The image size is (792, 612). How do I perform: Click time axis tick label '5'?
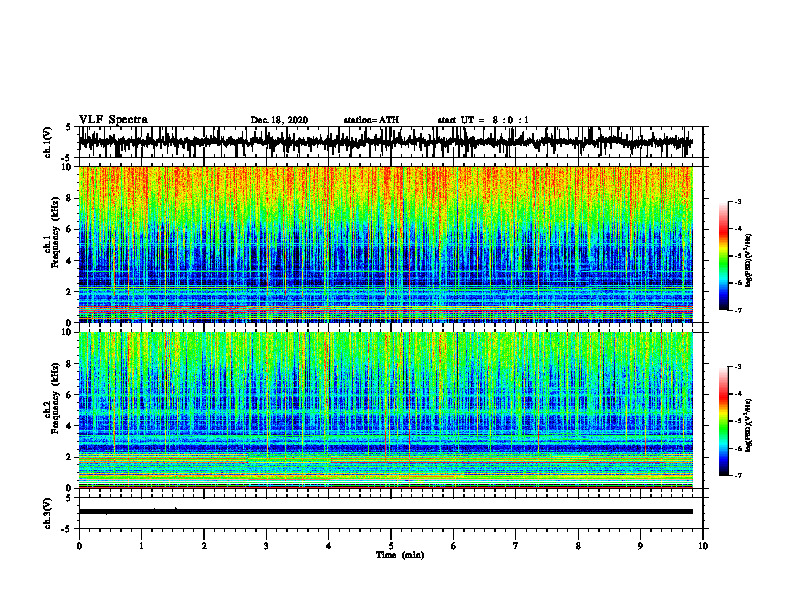tap(391, 546)
